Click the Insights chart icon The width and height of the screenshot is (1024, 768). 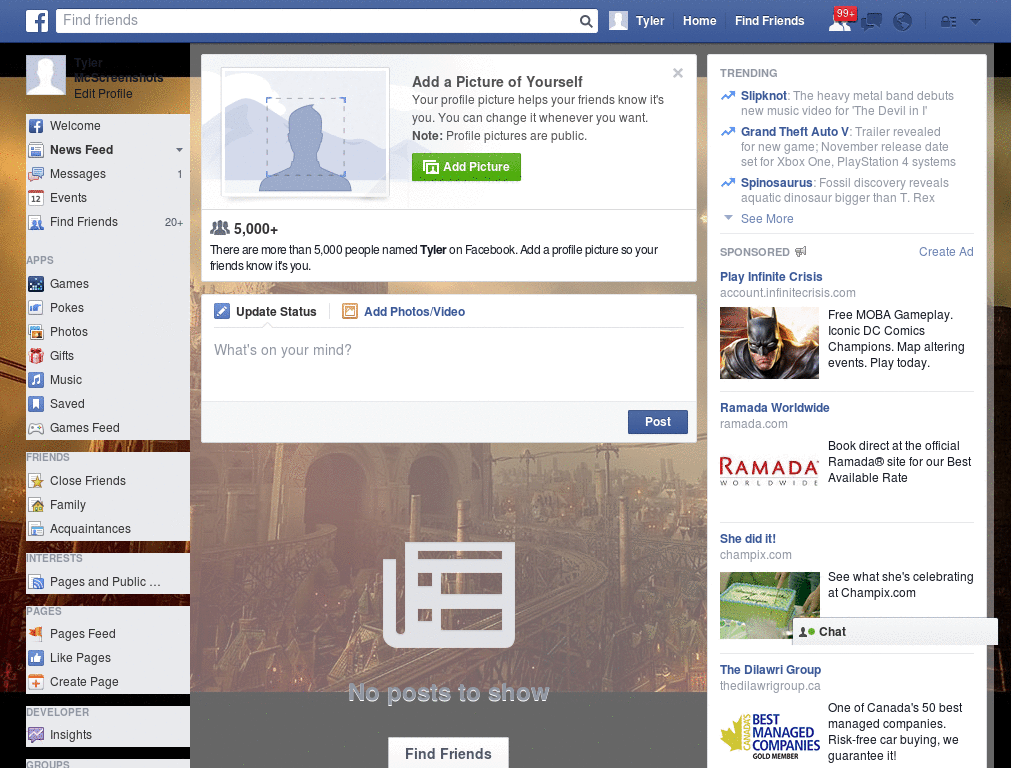(x=36, y=735)
